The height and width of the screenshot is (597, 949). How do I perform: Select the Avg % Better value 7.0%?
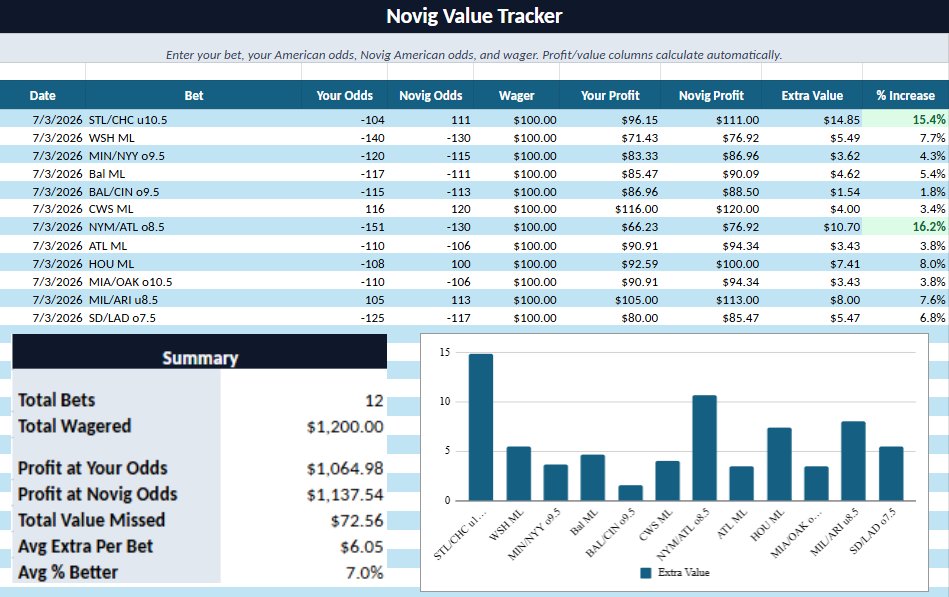364,572
